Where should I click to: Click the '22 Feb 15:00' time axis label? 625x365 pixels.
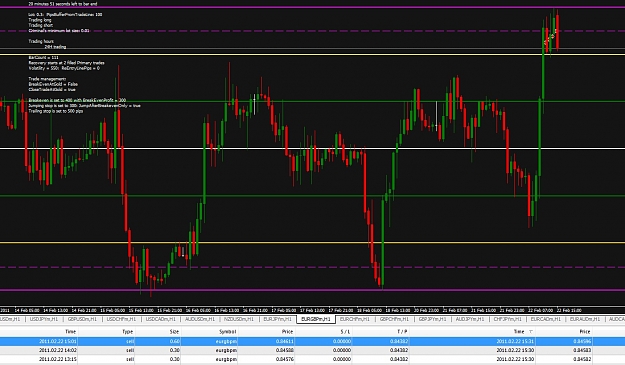pos(569,310)
